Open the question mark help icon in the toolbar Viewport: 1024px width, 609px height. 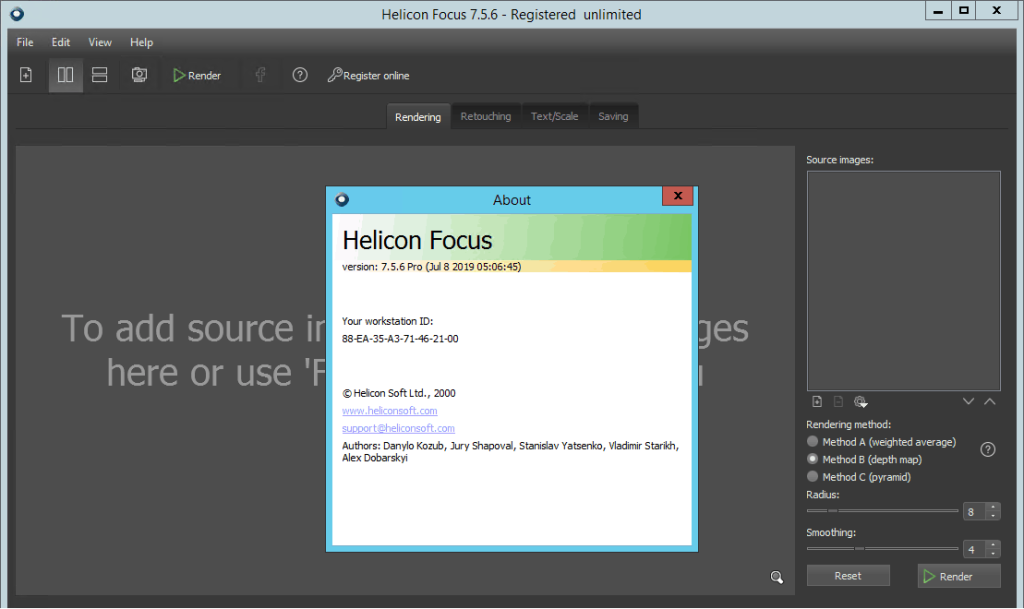point(300,75)
